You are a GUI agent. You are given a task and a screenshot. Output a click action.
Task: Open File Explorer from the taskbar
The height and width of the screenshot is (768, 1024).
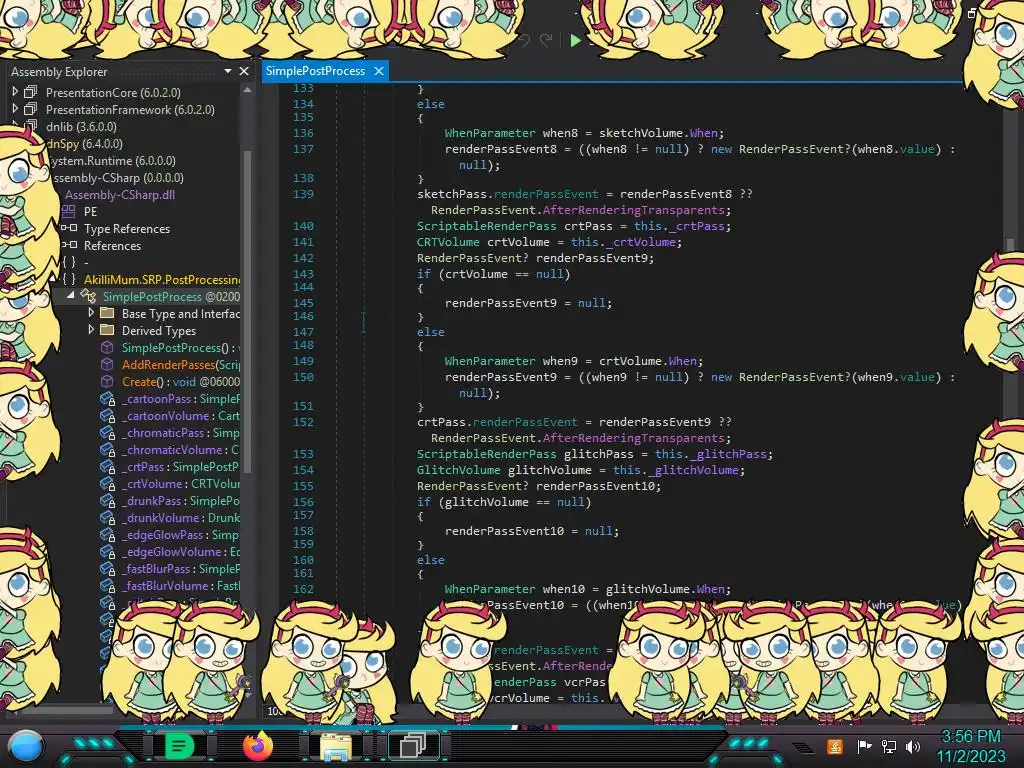[x=336, y=746]
